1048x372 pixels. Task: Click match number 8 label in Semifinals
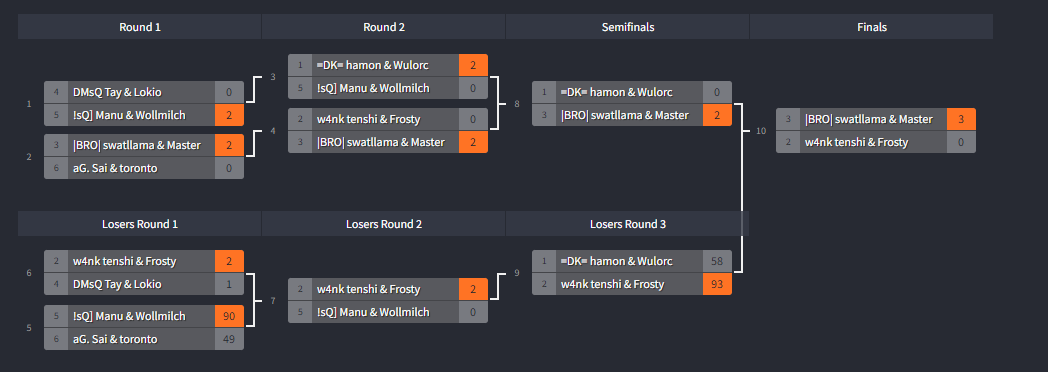[x=517, y=104]
